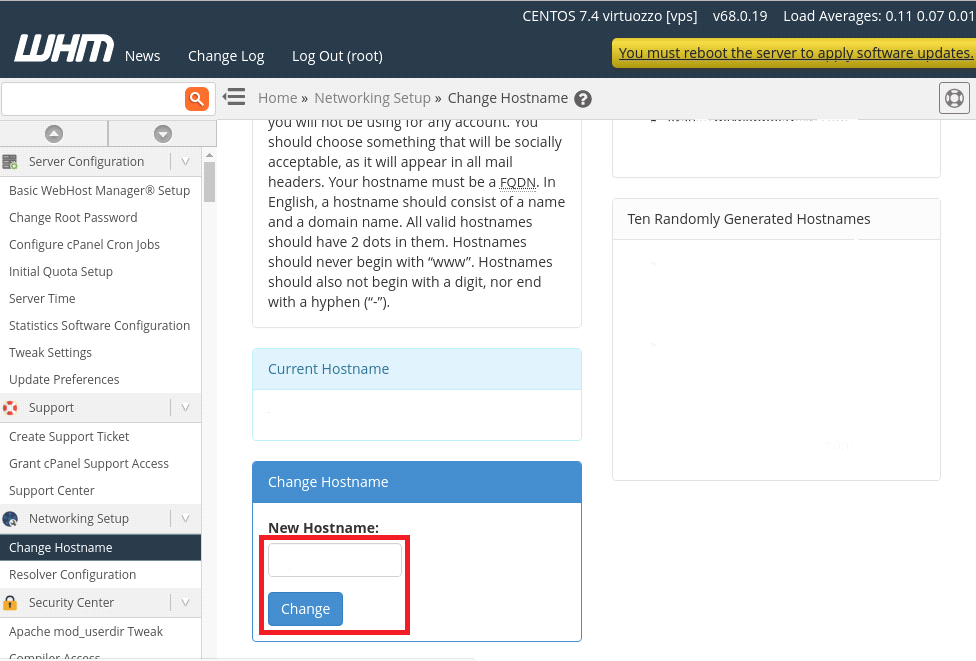Collapse the Server Configuration section chevron
The height and width of the screenshot is (661, 976).
click(x=185, y=162)
